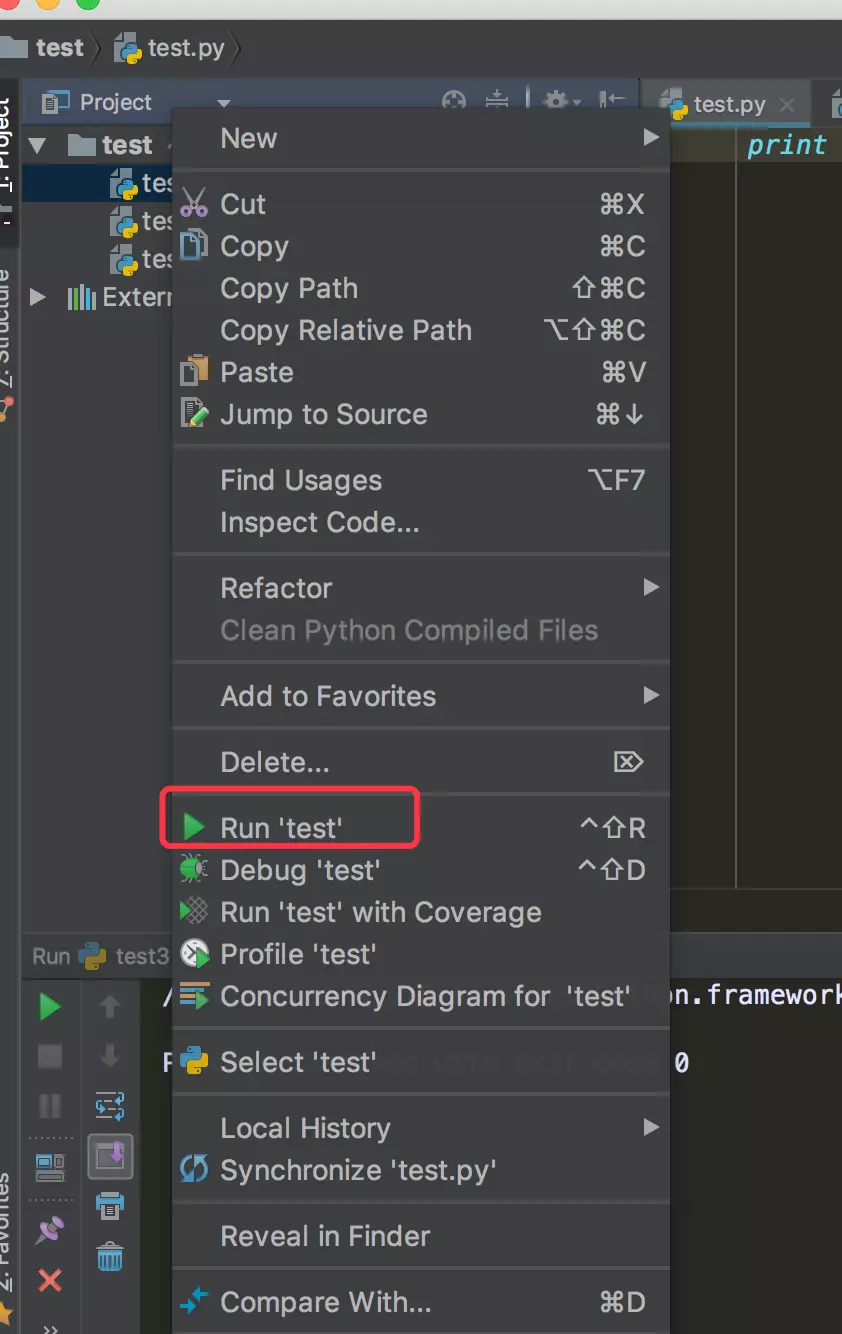Image resolution: width=842 pixels, height=1334 pixels.
Task: Clear console with the trash can icon
Action: click(110, 1255)
